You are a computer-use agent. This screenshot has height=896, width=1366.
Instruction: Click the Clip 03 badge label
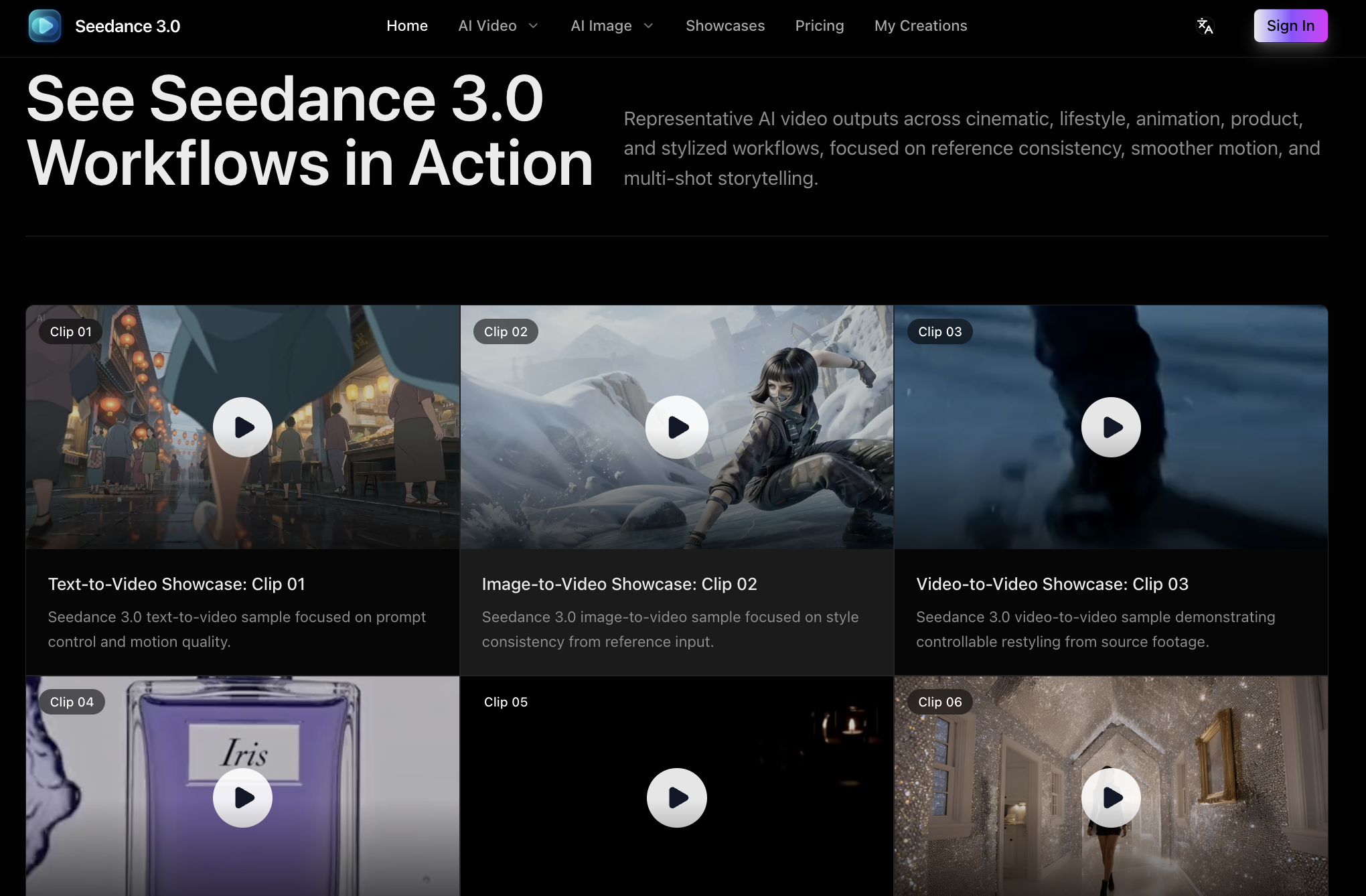940,331
